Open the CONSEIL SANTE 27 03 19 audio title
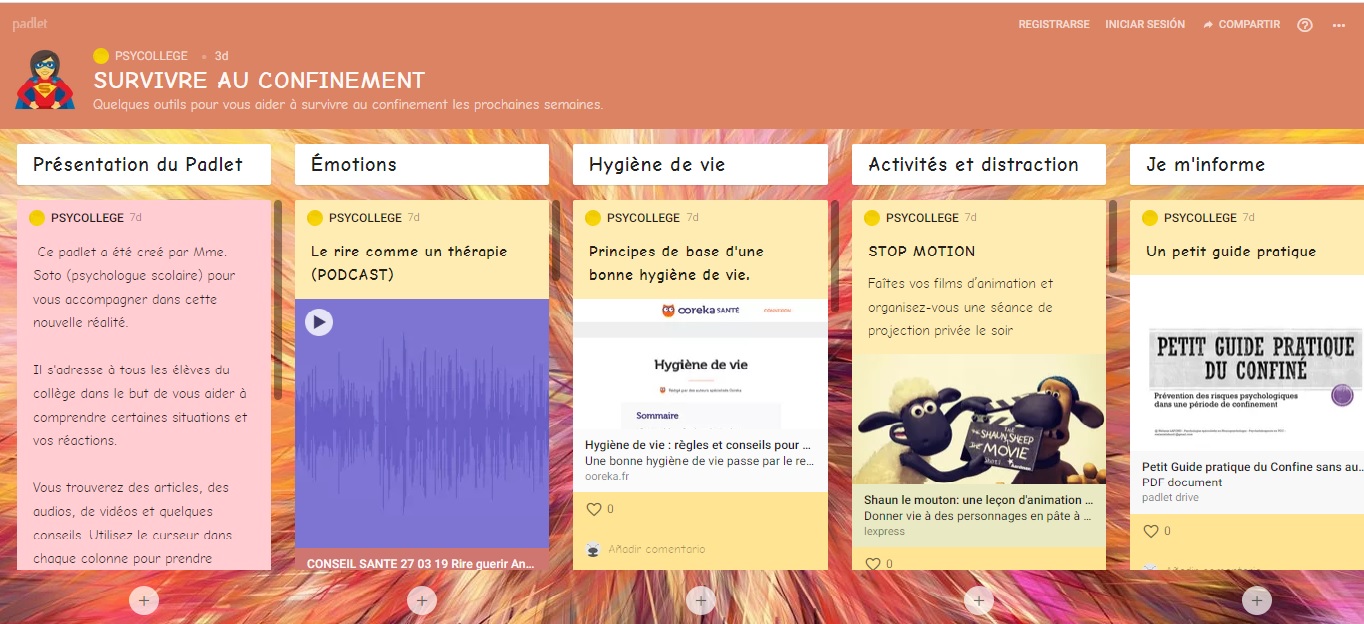The width and height of the screenshot is (1364, 624). [421, 564]
